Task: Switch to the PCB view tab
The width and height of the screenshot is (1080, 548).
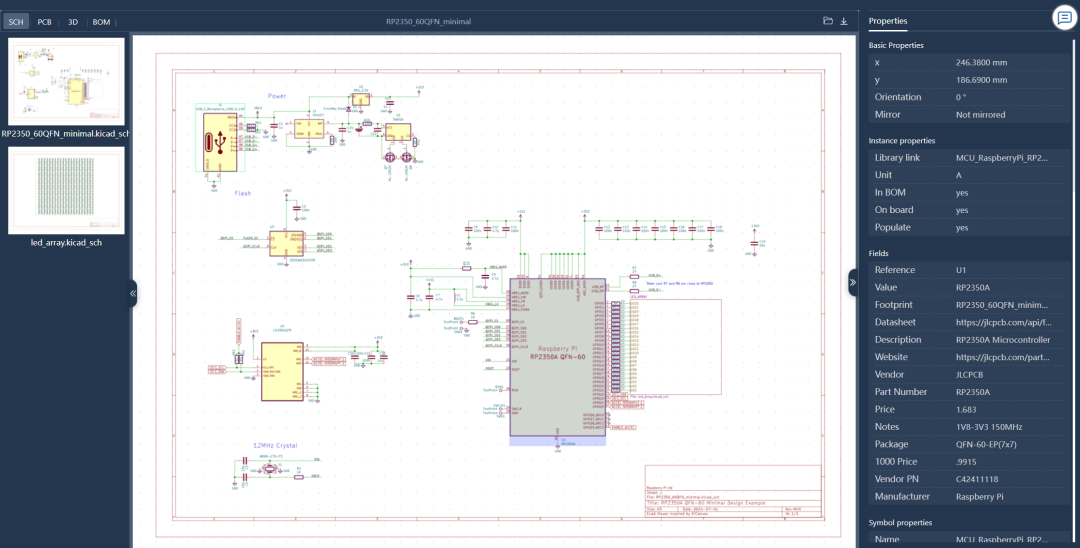Action: [x=45, y=21]
